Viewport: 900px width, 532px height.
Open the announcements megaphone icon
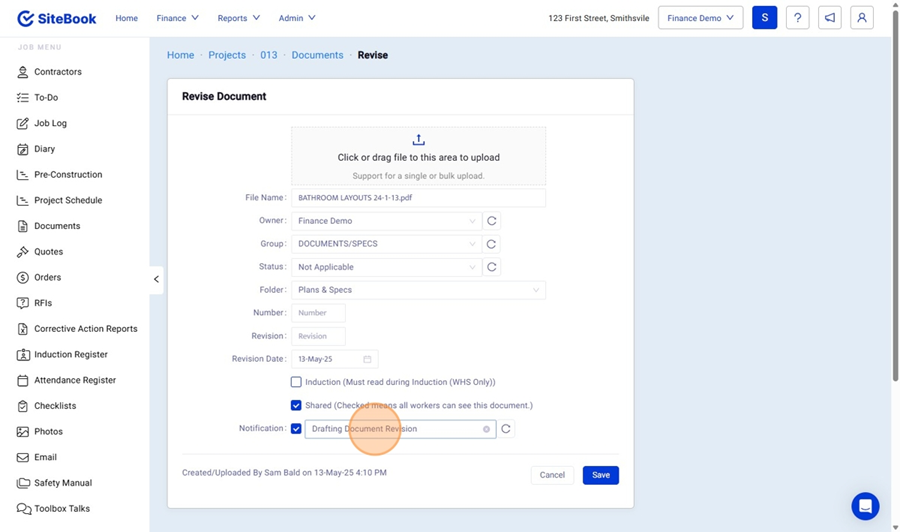[x=829, y=18]
